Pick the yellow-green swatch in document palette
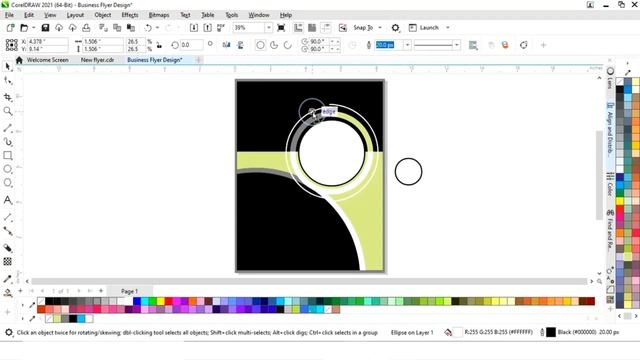Image resolution: width=640 pixels, height=360 pixels. 57,318
